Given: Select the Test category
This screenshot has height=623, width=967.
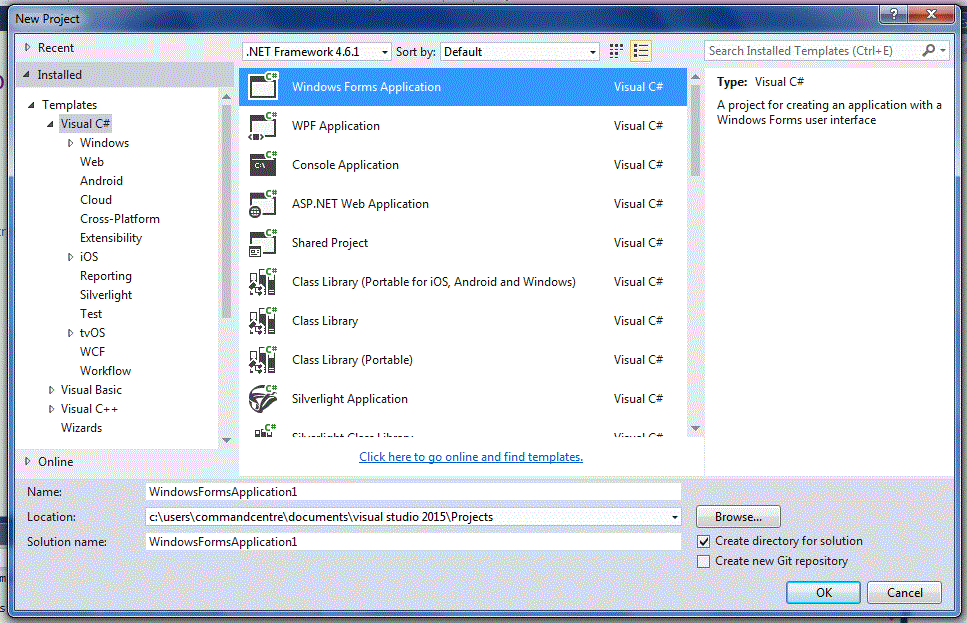Looking at the screenshot, I should [91, 314].
